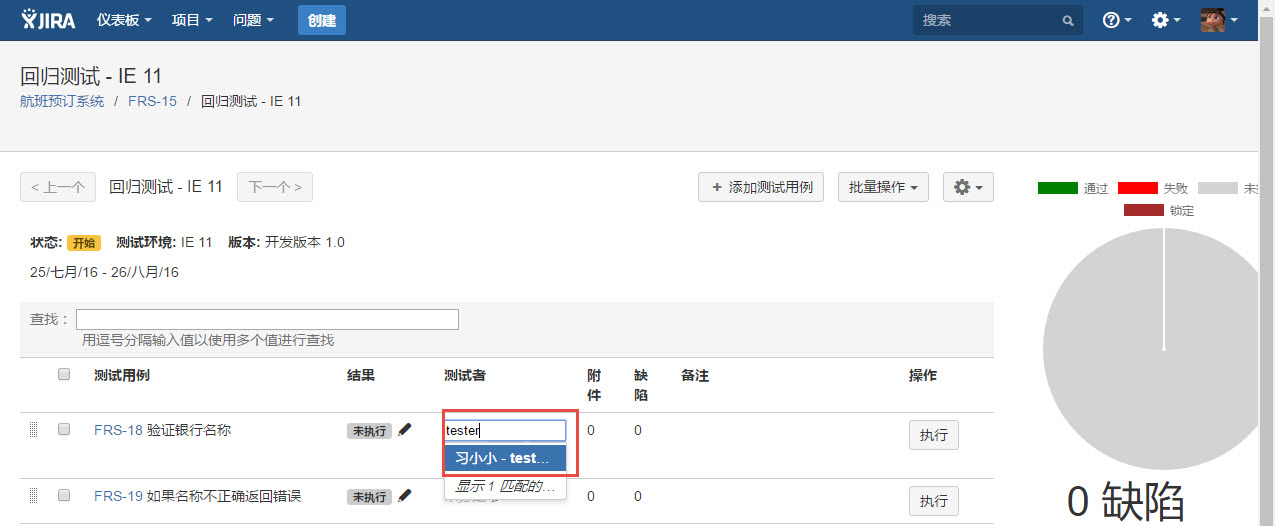
Task: Toggle the select-all checkbox in table header
Action: (64, 374)
